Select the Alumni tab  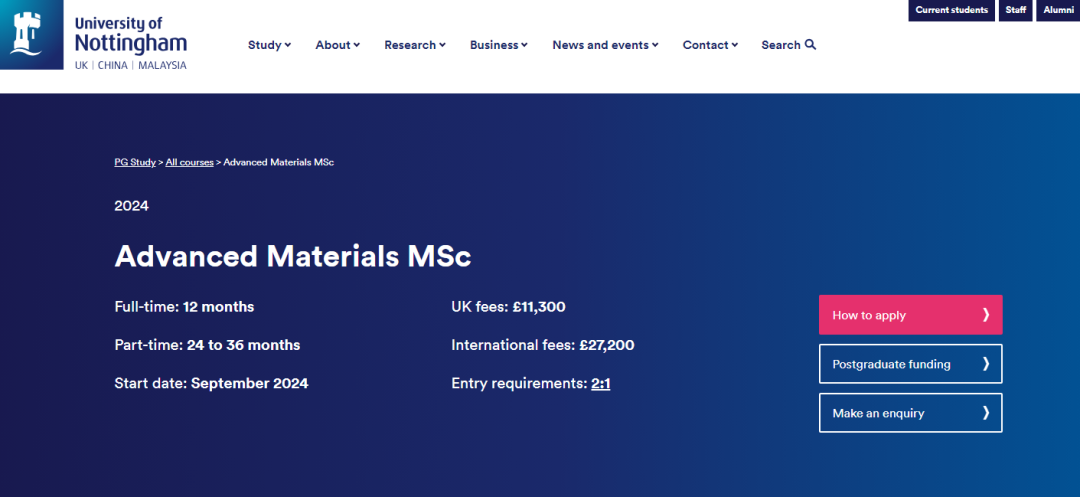click(x=1058, y=10)
